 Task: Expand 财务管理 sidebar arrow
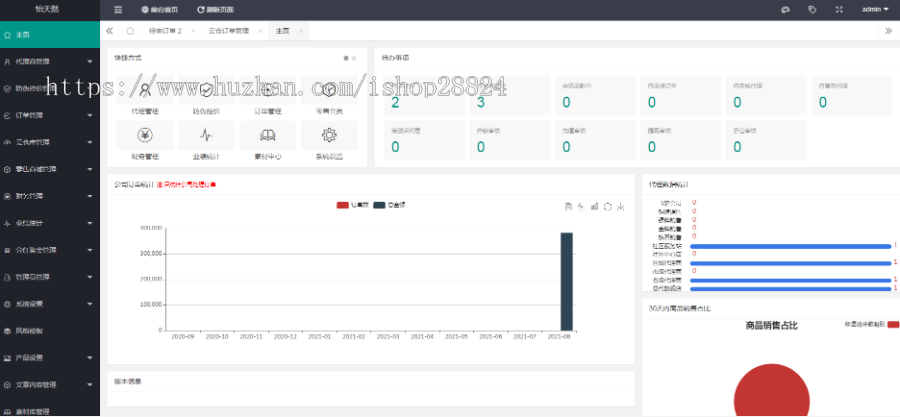click(90, 196)
